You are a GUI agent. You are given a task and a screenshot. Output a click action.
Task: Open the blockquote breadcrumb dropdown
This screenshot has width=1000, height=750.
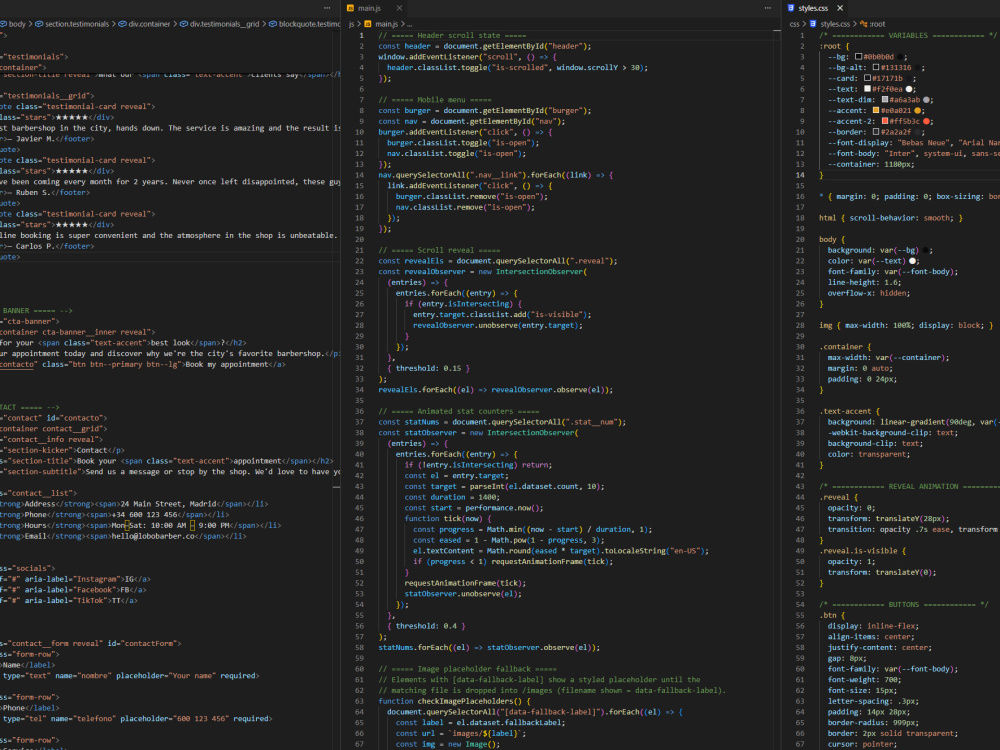[309, 24]
